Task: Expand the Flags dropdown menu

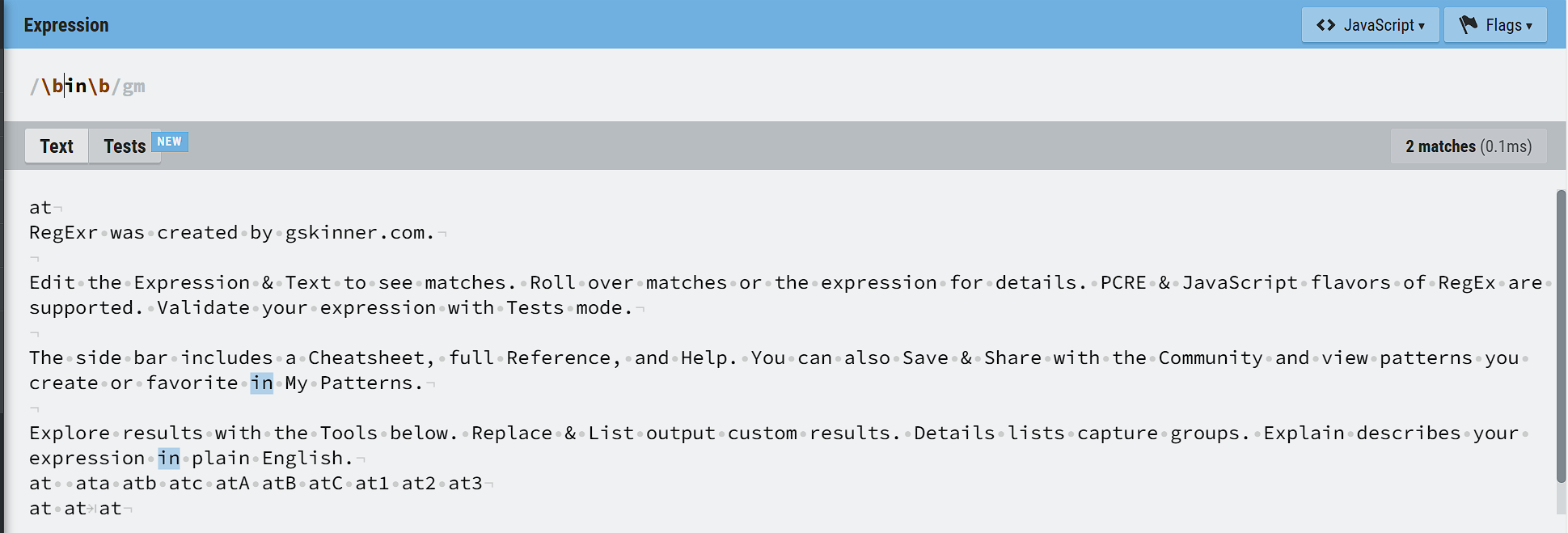Action: 1495,25
